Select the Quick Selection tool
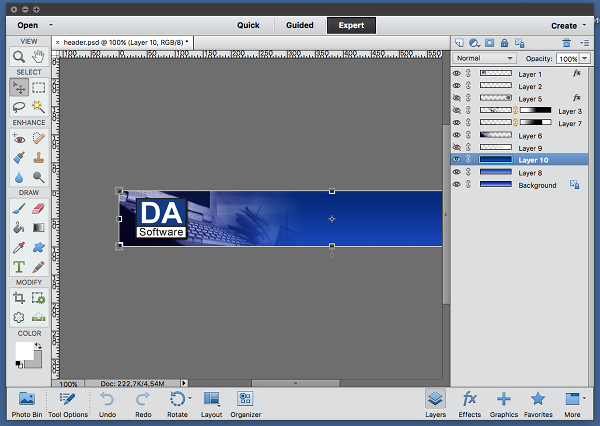 point(38,107)
